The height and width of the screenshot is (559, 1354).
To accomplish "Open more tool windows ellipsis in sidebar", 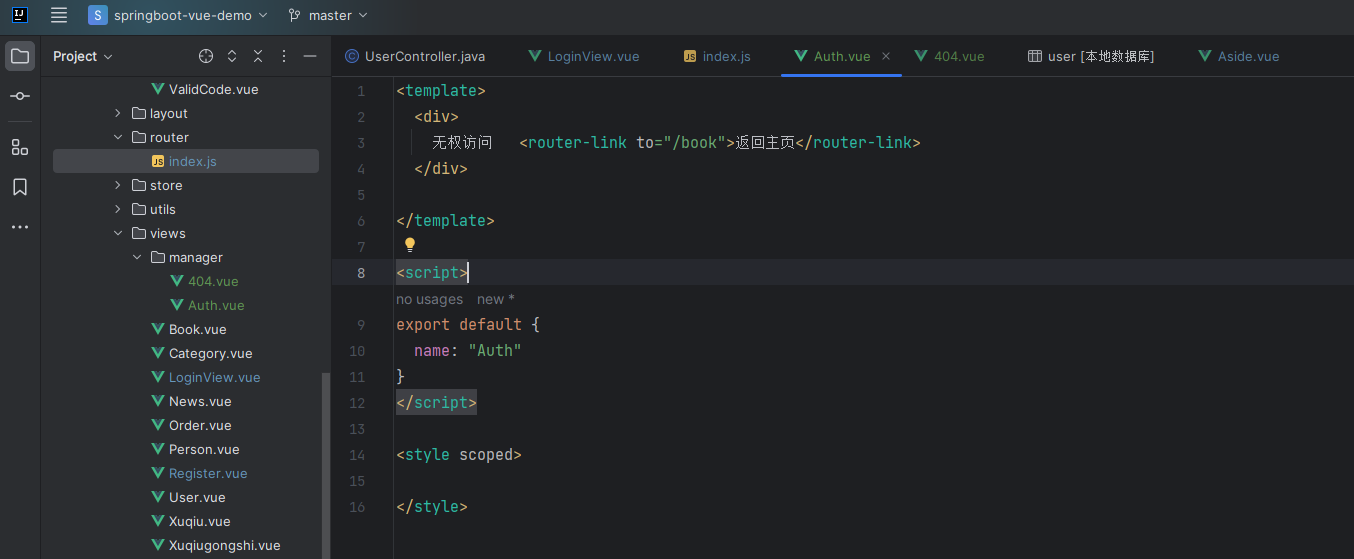I will [20, 227].
